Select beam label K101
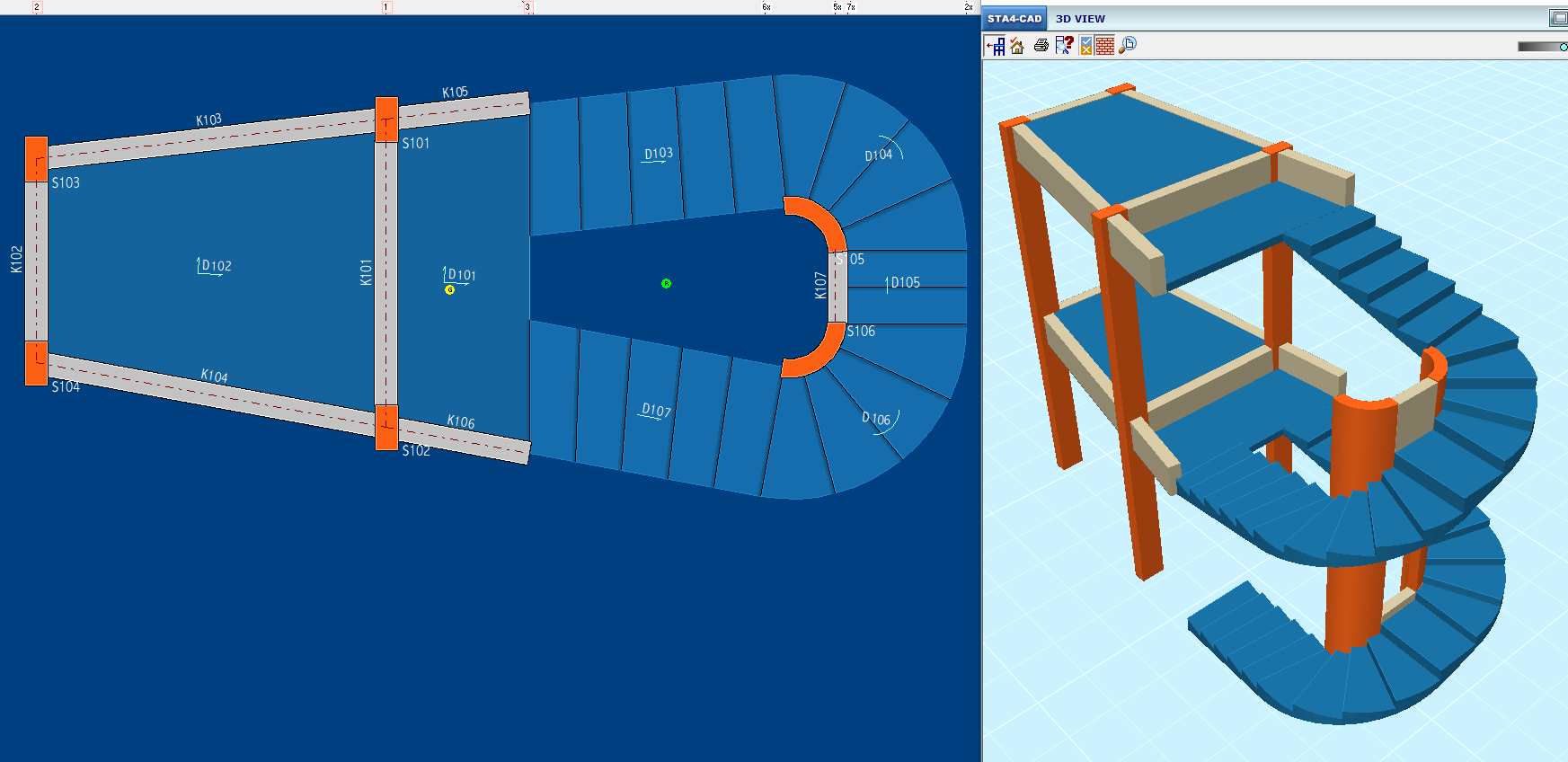 point(366,272)
